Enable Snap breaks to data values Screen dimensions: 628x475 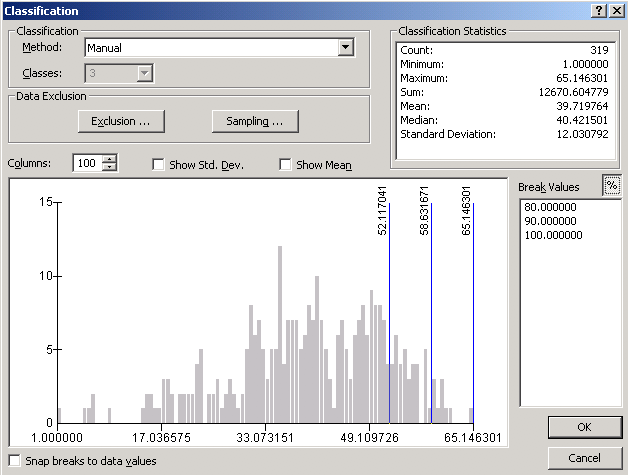pos(13,461)
